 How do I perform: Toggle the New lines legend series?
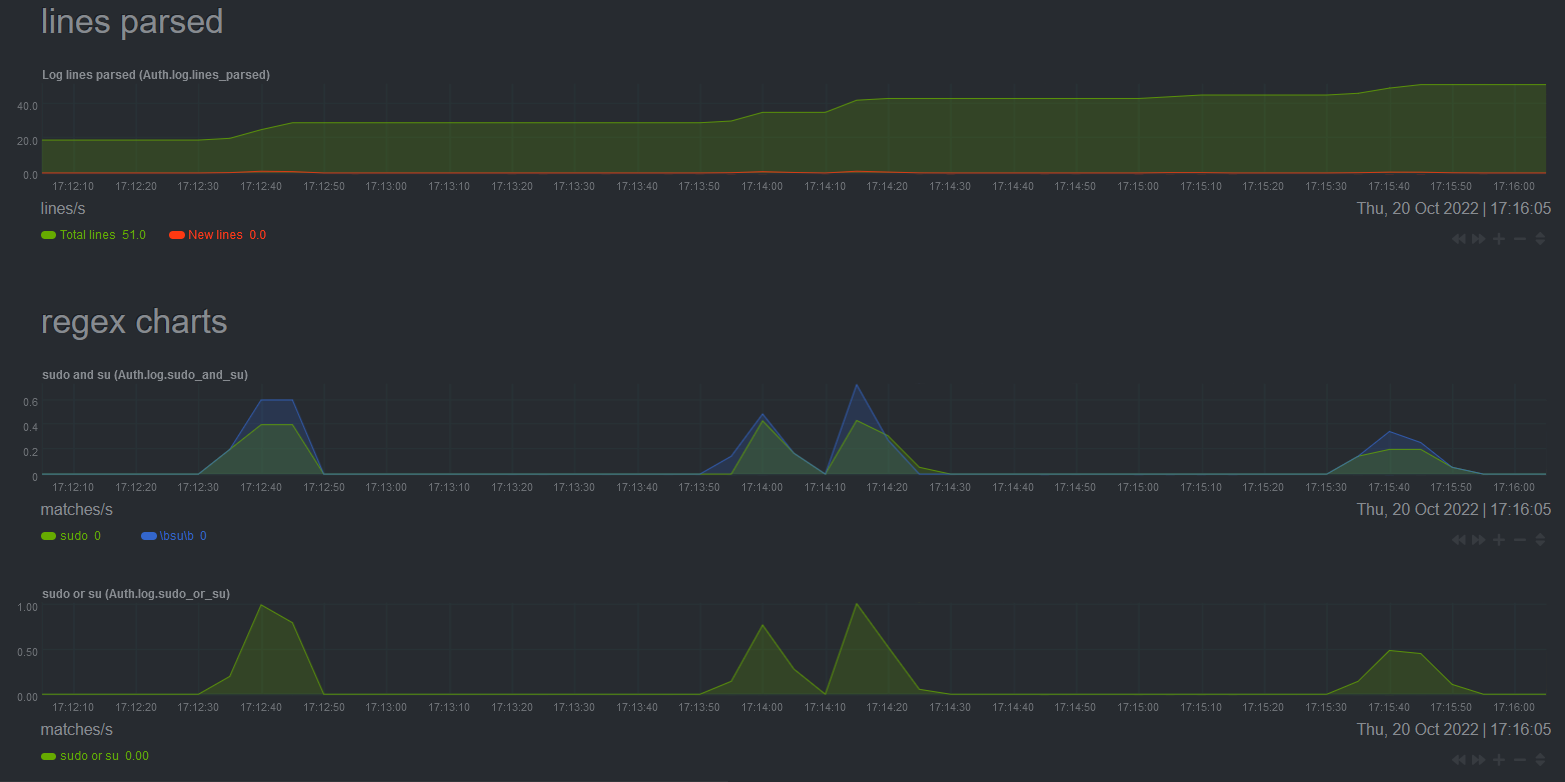point(218,235)
